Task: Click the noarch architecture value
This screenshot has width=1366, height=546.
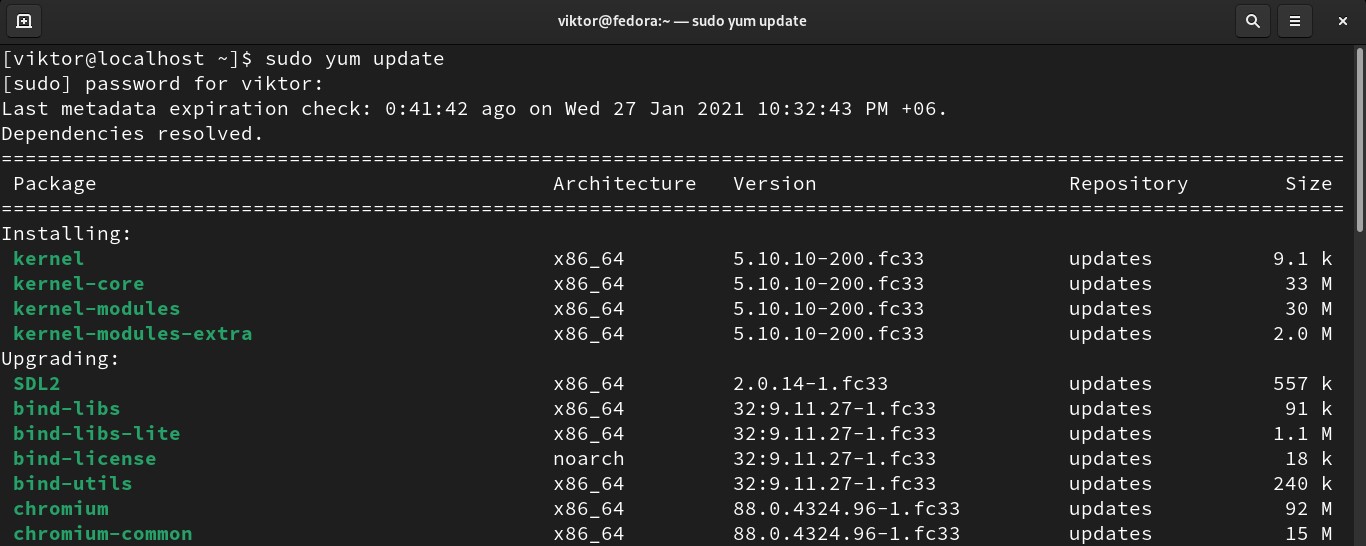Action: coord(588,459)
